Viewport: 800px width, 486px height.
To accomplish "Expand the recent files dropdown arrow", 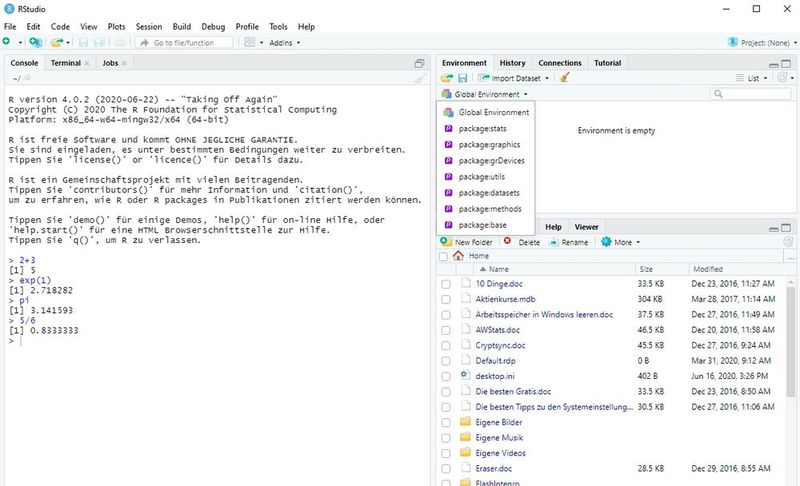I will tap(68, 43).
